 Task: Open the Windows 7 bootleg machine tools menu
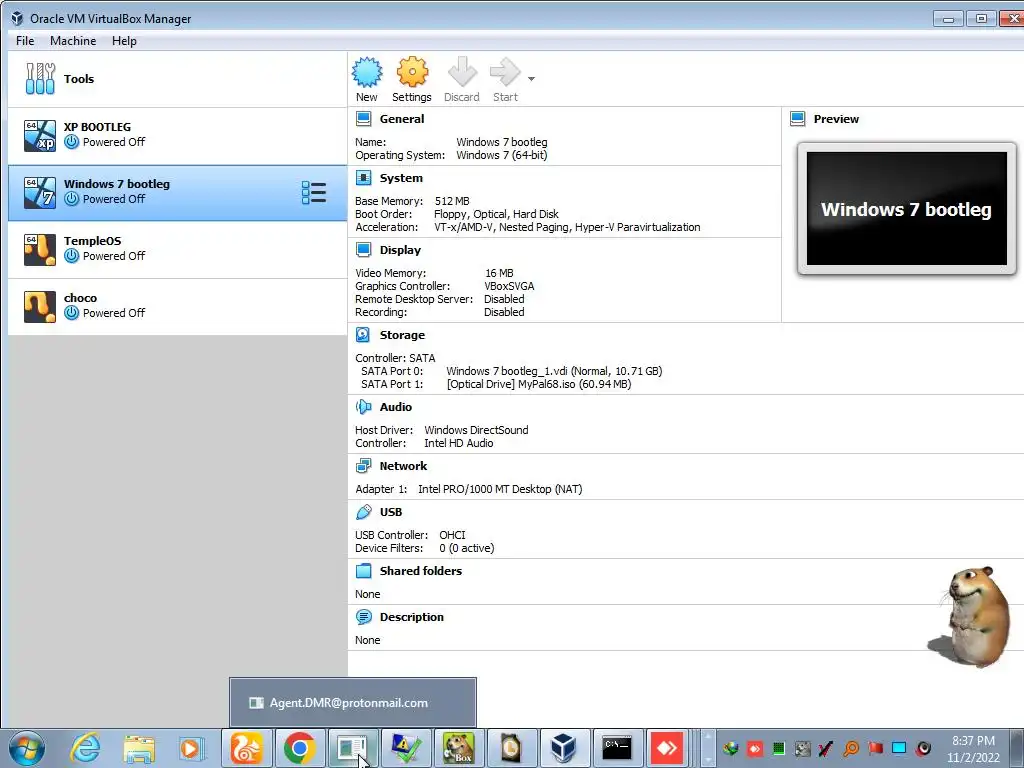tap(313, 193)
